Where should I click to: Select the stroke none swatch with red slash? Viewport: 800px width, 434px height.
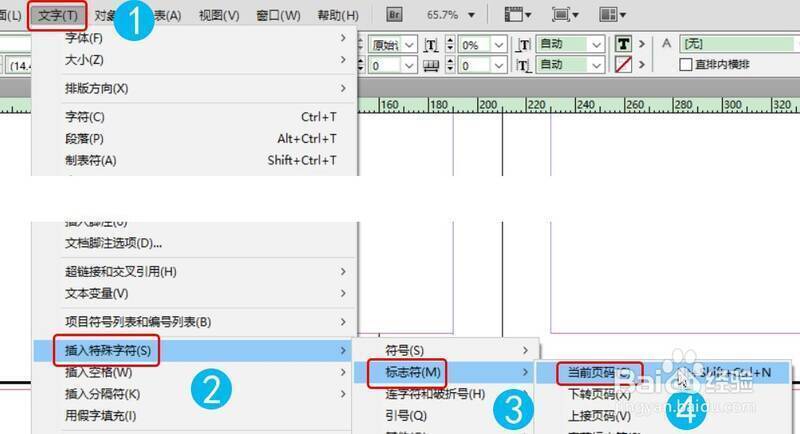[x=623, y=65]
